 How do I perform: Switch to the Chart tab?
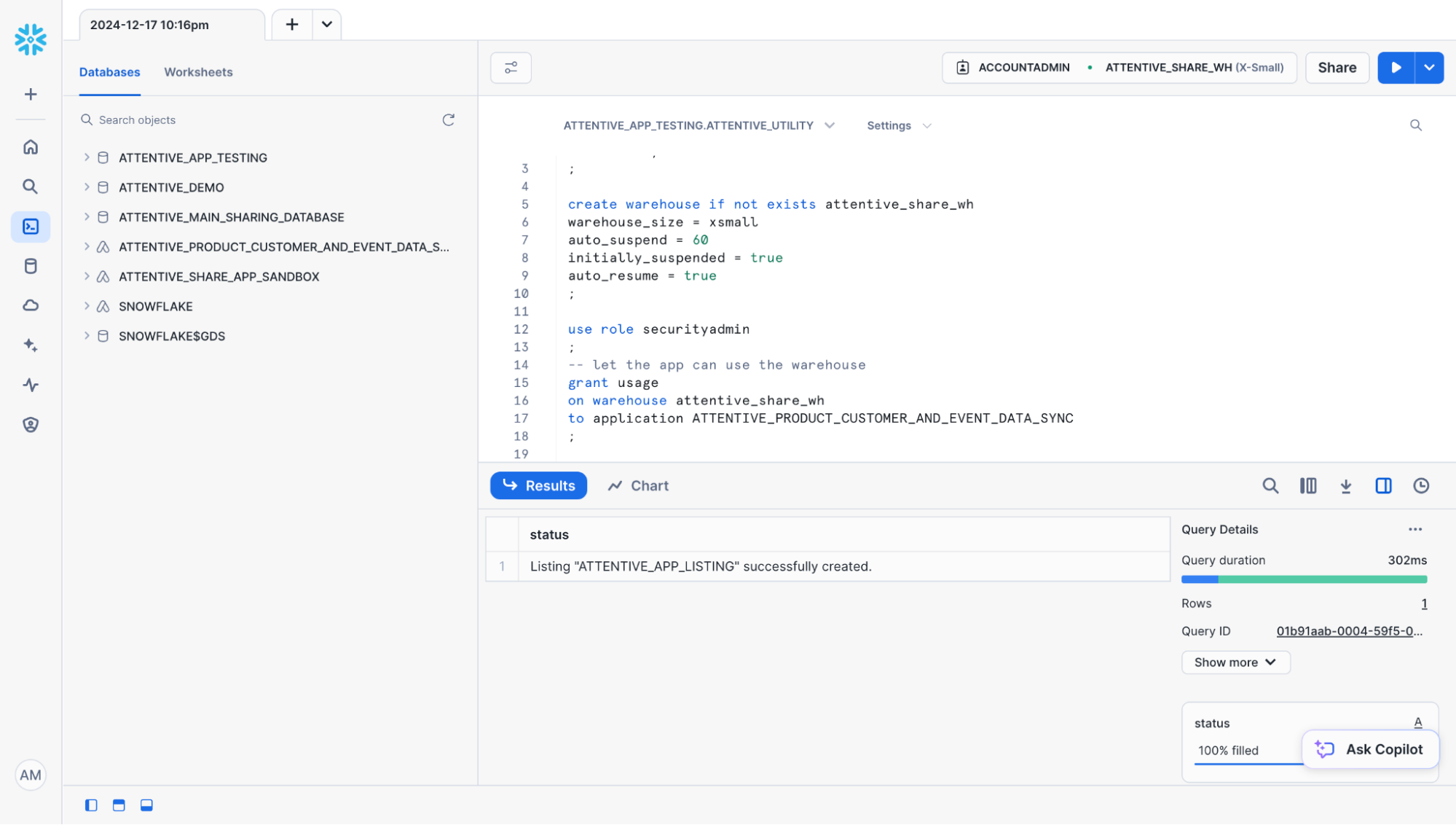638,486
